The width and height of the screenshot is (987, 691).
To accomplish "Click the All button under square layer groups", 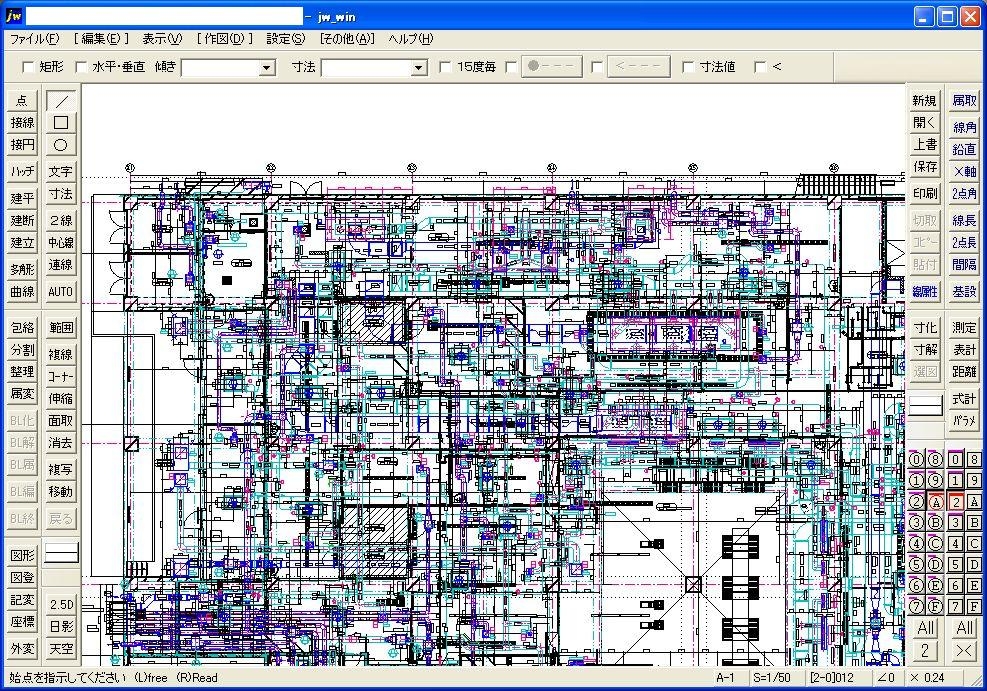I will click(x=964, y=627).
